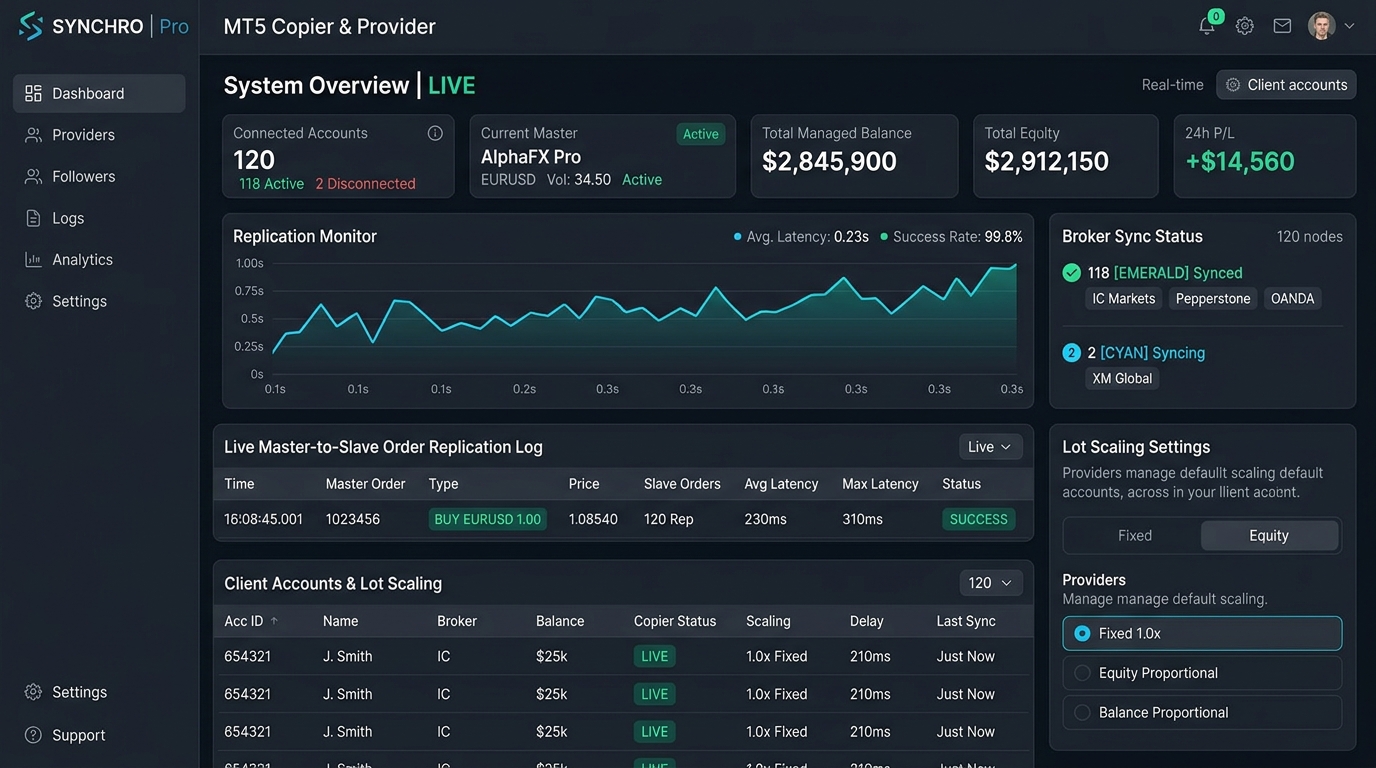Open the notifications bell

click(x=1207, y=26)
